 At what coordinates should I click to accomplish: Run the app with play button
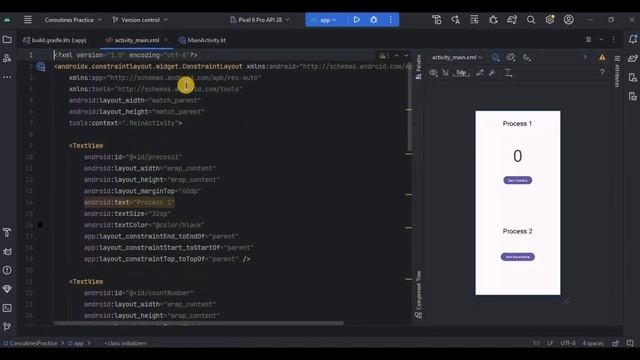(x=356, y=20)
